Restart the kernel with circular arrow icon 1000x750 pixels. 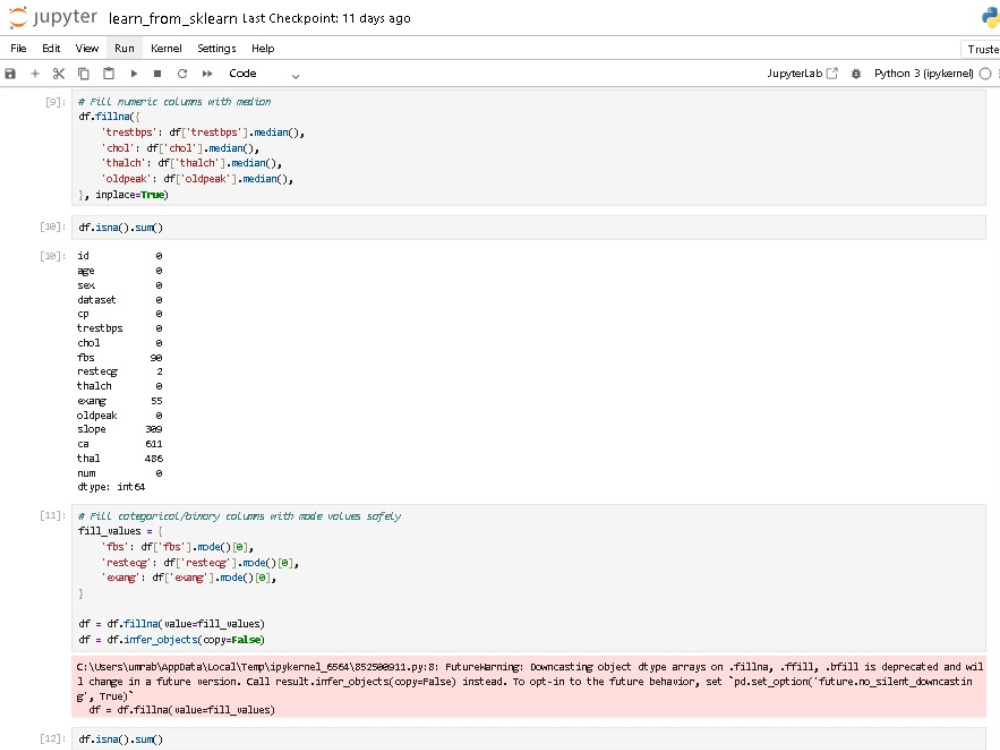click(x=182, y=74)
